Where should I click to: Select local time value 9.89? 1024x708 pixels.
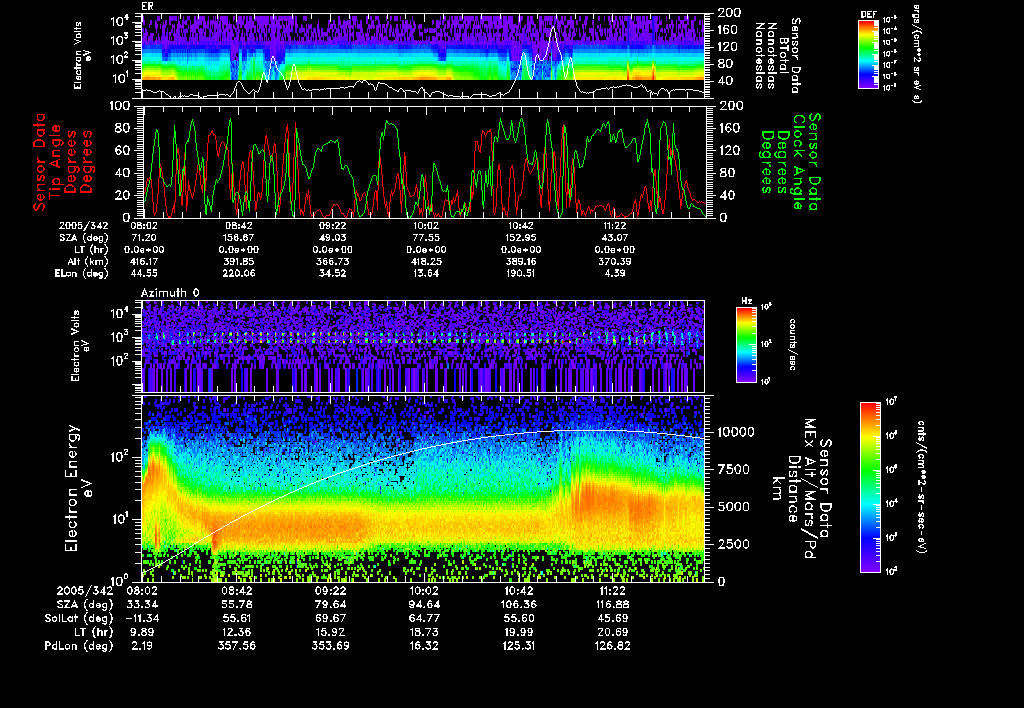[142, 632]
